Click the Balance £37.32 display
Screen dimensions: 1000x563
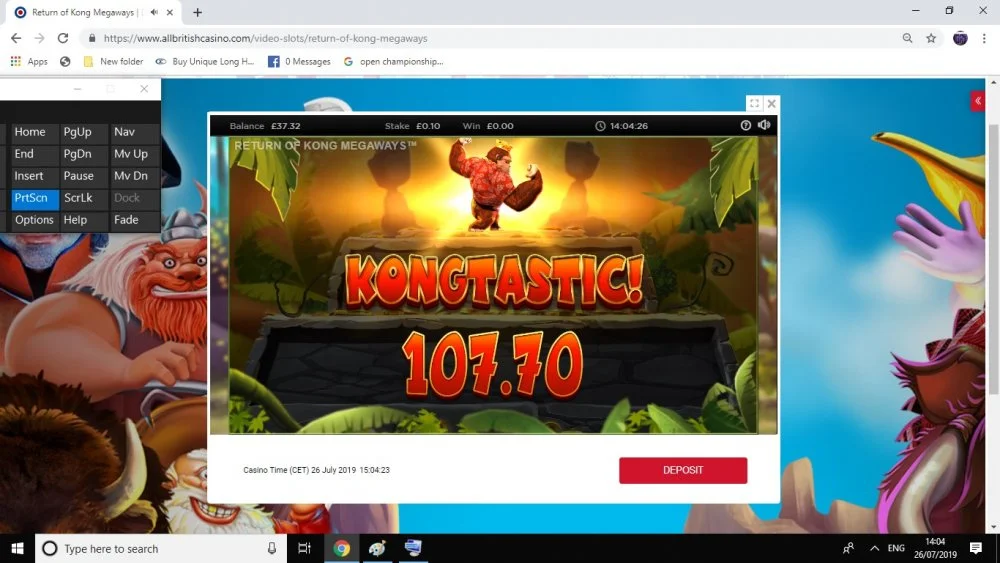265,126
